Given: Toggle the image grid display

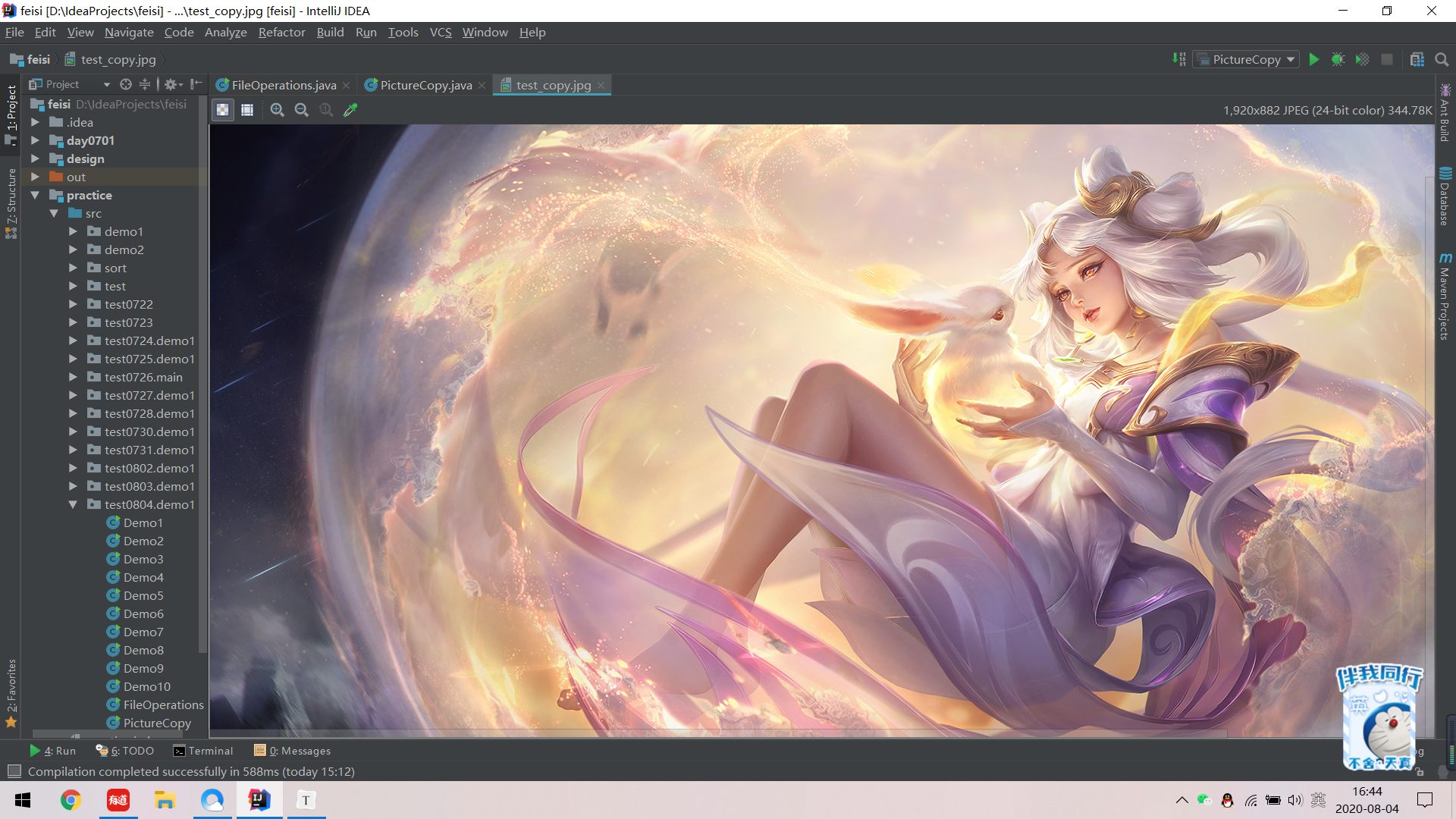Looking at the screenshot, I should click(x=247, y=110).
